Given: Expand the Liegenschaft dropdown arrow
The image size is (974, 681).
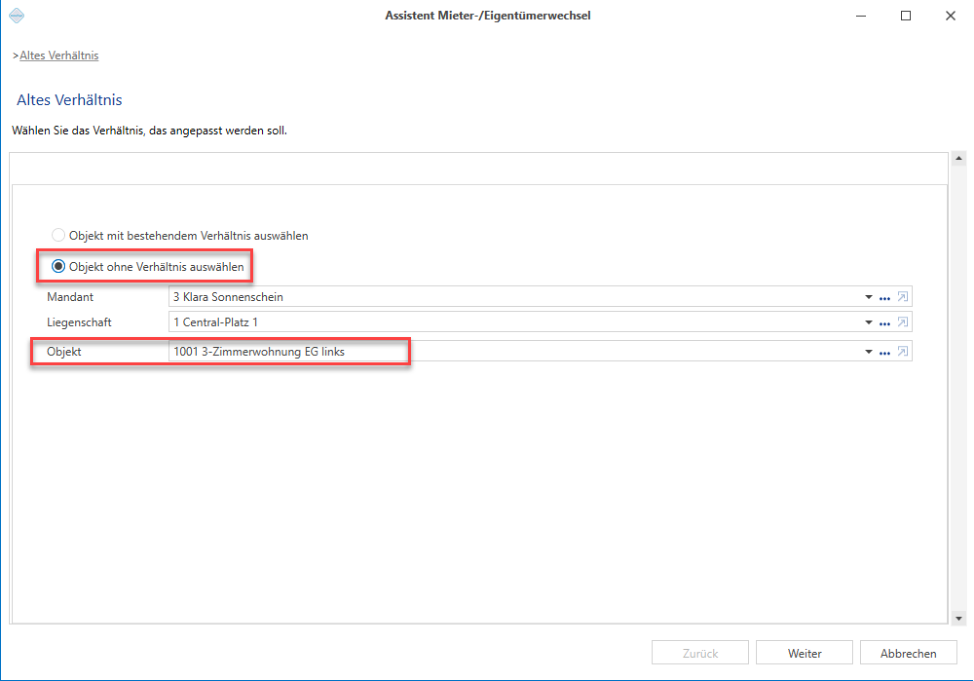Looking at the screenshot, I should pos(868,322).
